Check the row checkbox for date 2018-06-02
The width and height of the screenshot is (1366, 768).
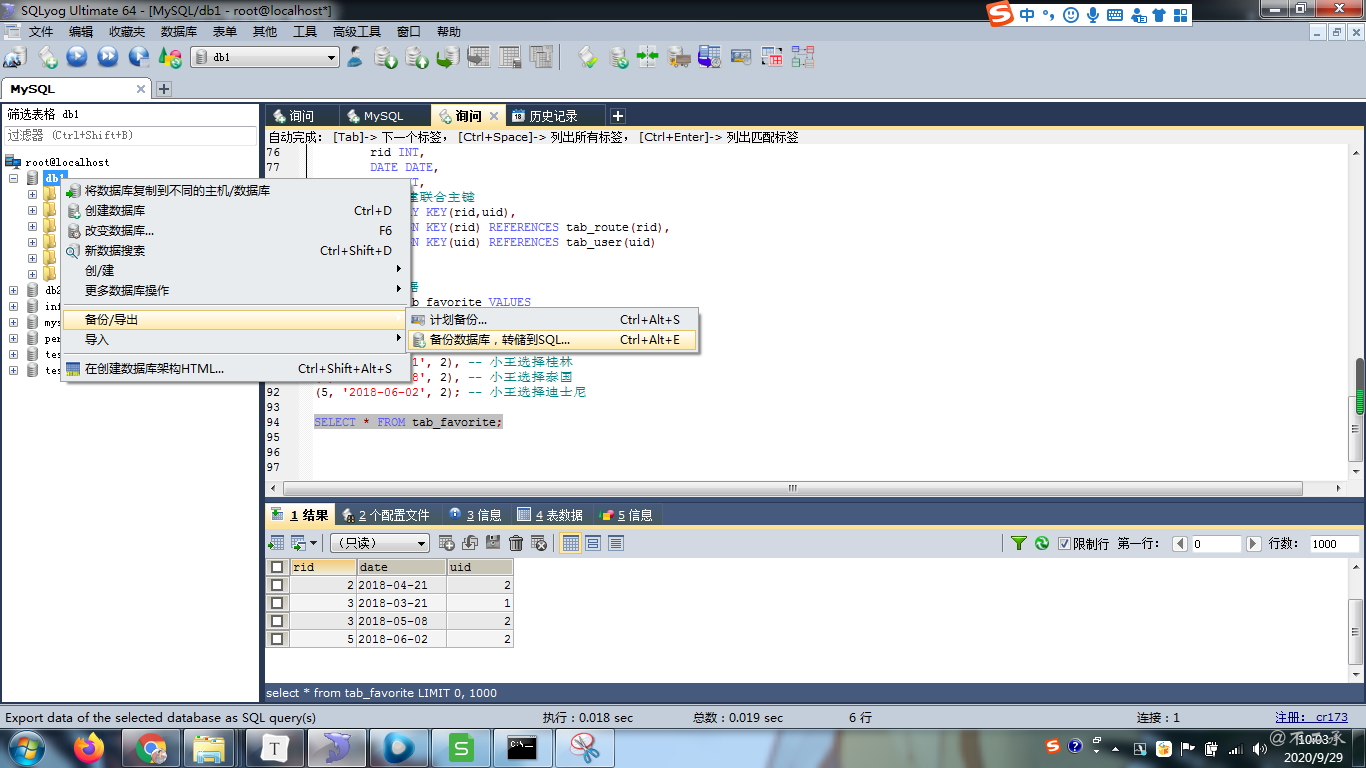(x=277, y=639)
